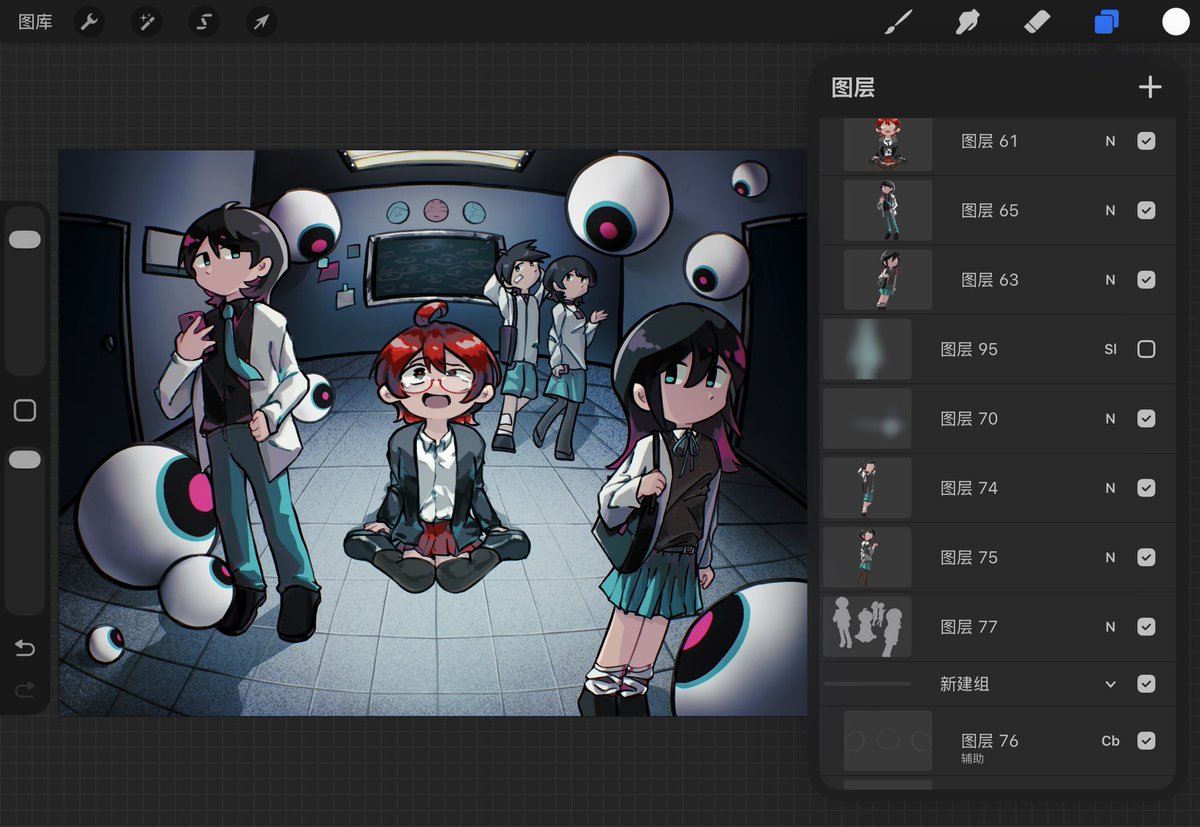Open blend mode N of 图层 63

click(1110, 280)
